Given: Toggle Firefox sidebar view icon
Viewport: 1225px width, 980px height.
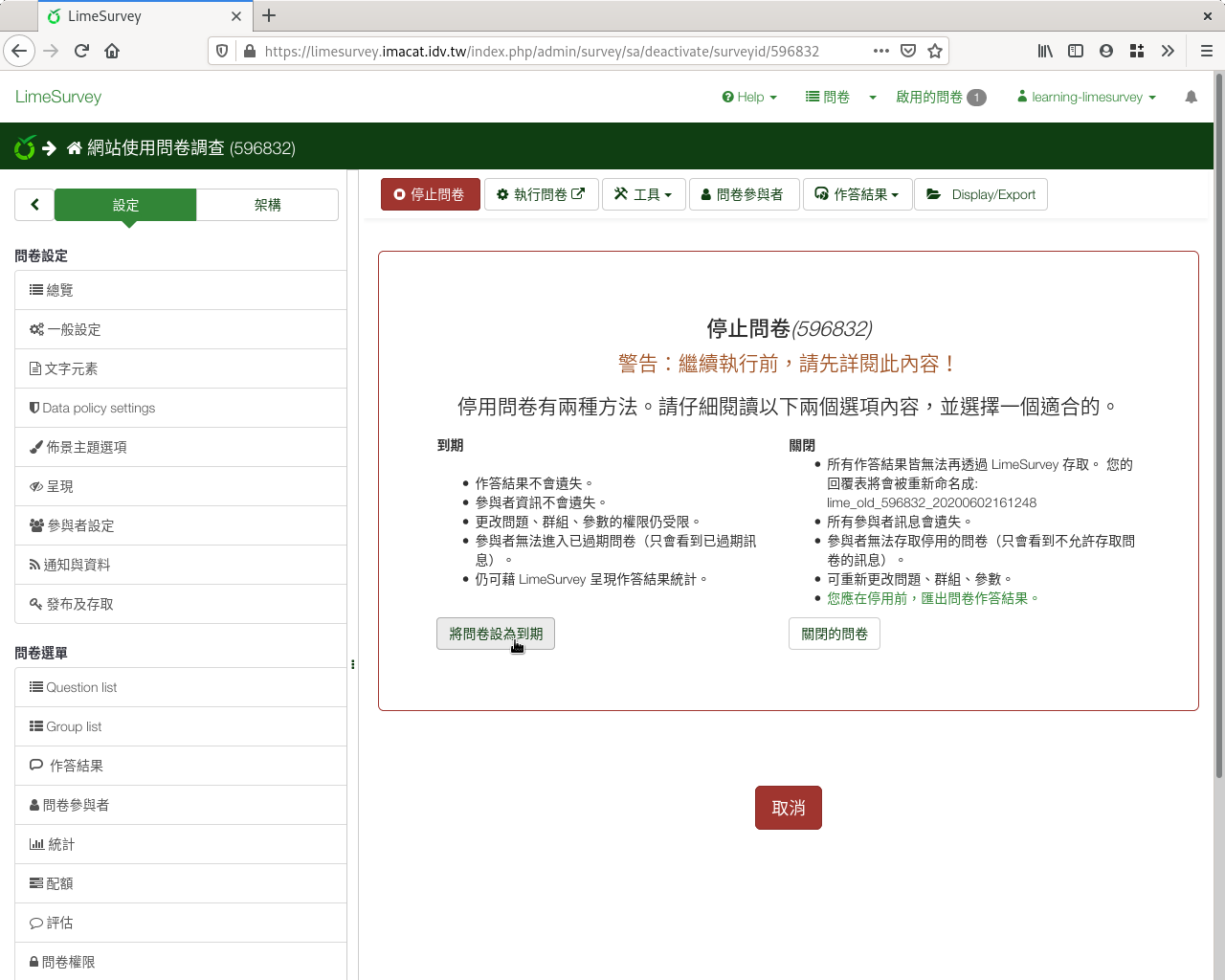Looking at the screenshot, I should [x=1076, y=51].
